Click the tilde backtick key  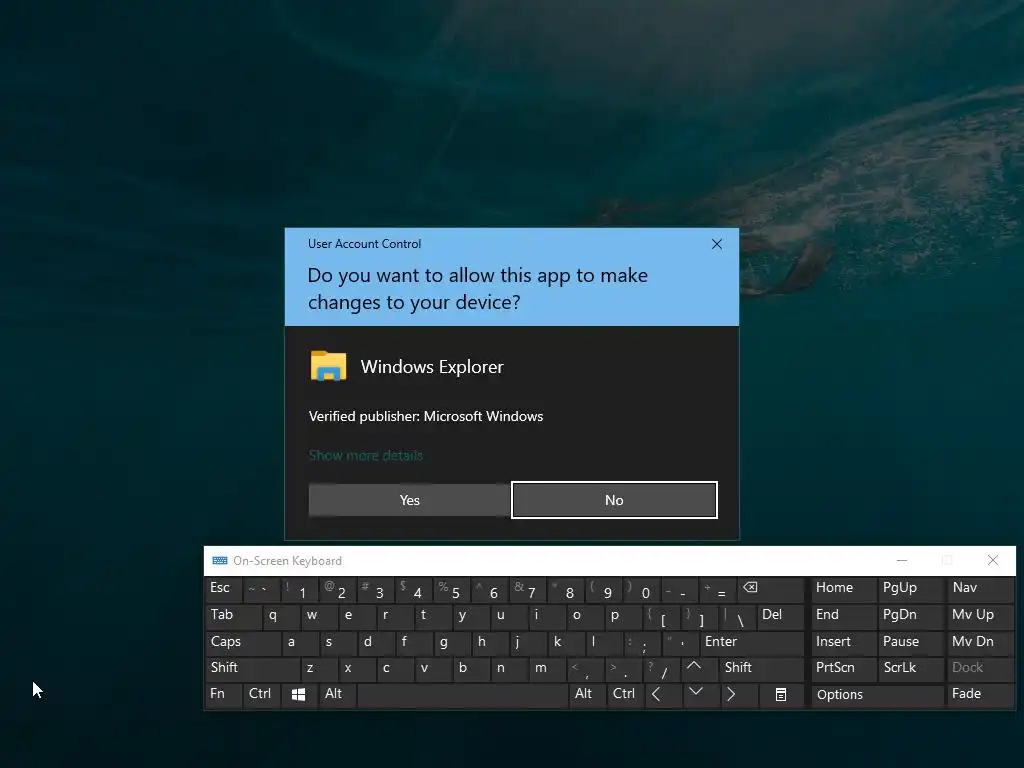[x=261, y=589]
